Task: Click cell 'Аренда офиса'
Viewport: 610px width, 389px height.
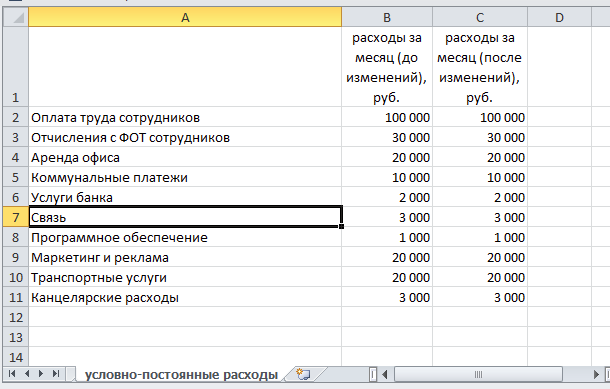Action: 185,157
